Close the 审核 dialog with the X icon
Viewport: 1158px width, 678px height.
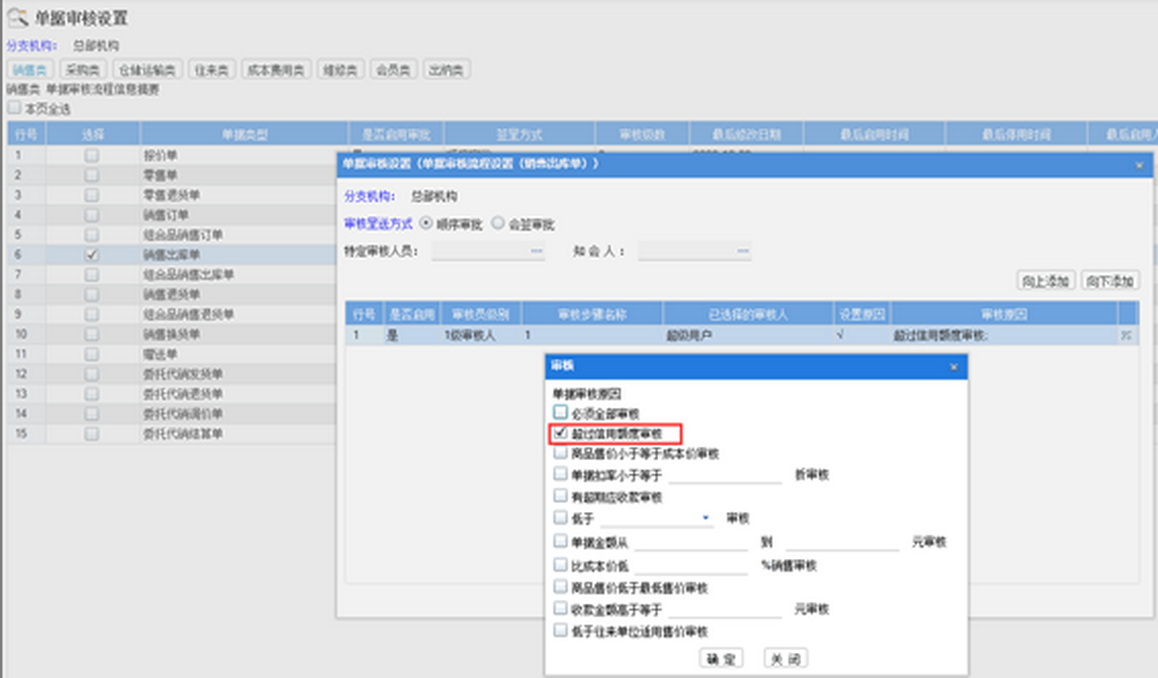[953, 367]
